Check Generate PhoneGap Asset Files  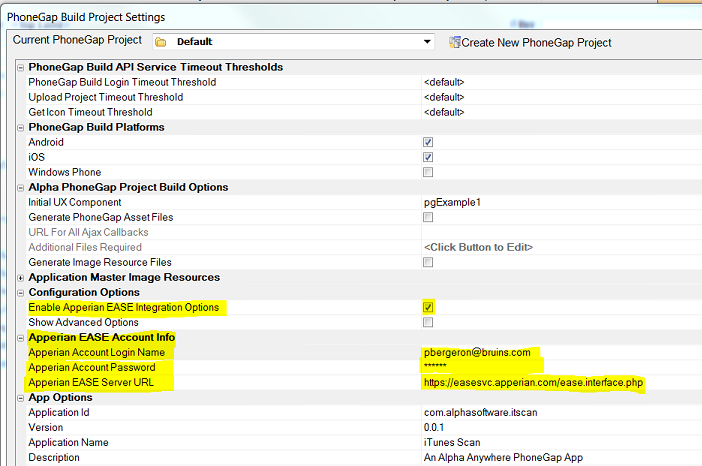428,217
